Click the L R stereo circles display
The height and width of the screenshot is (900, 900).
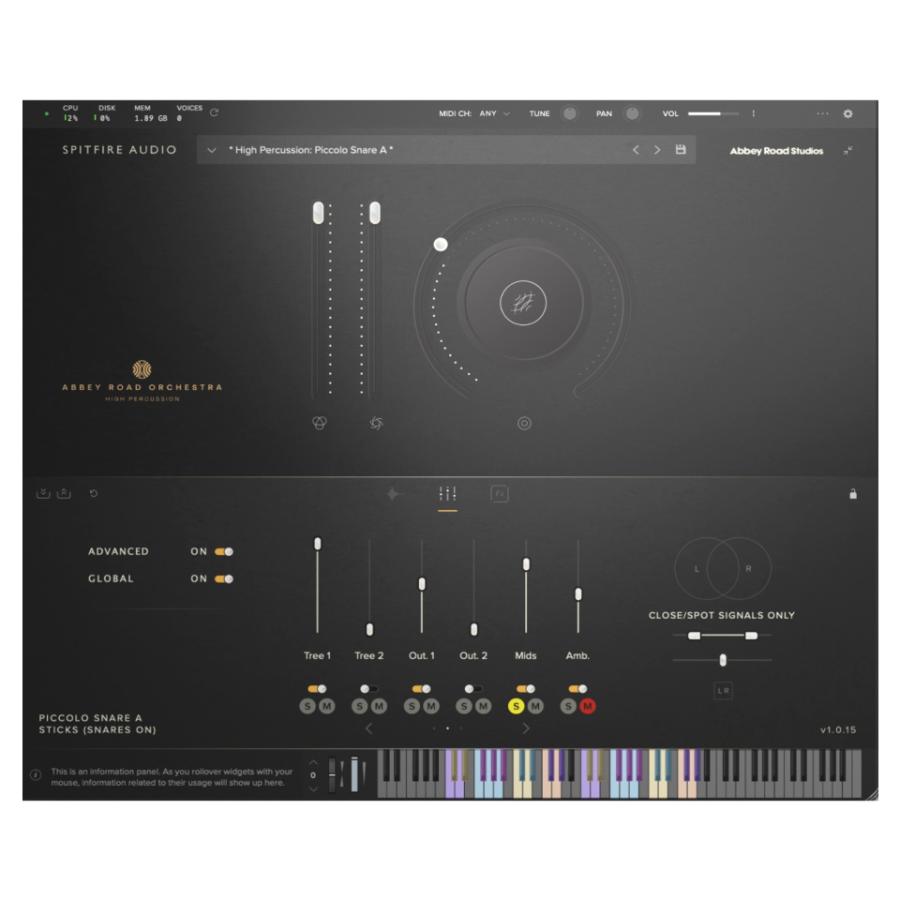click(722, 568)
